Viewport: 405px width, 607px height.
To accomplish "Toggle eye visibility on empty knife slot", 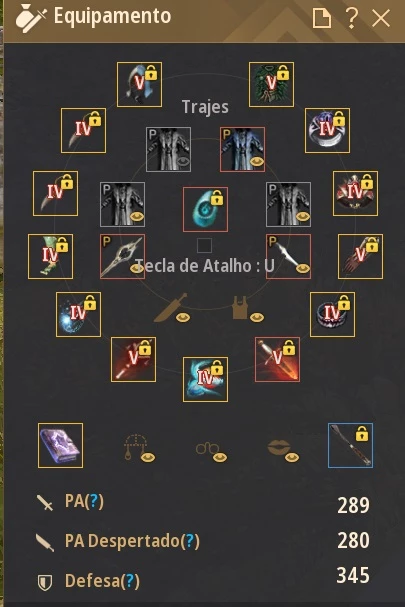I will pyautogui.click(x=183, y=318).
